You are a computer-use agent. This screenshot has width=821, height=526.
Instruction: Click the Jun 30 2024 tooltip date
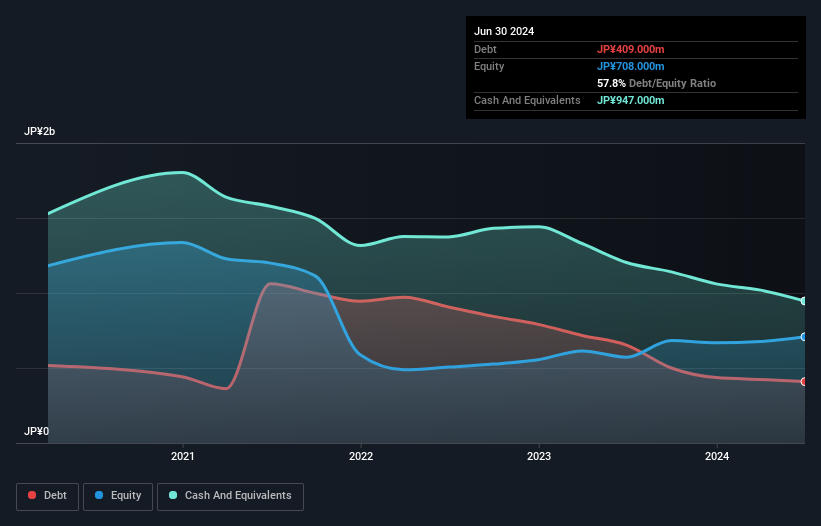(504, 31)
